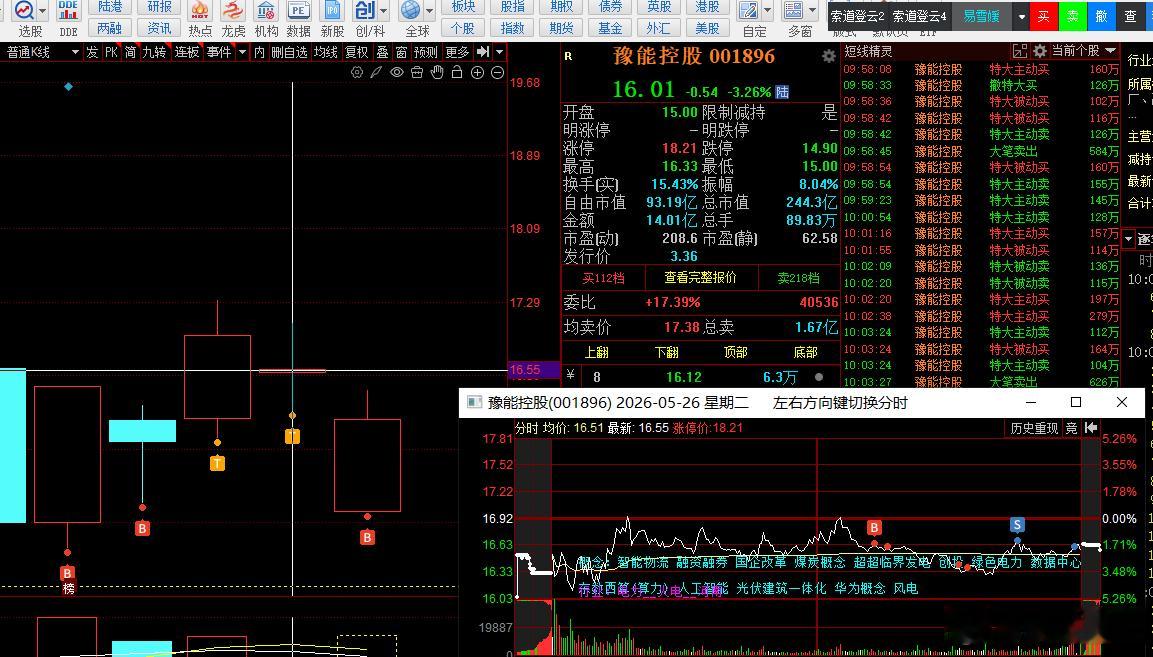Open the 多窗 multi-window icon
Image resolution: width=1153 pixels, height=657 pixels.
[793, 11]
